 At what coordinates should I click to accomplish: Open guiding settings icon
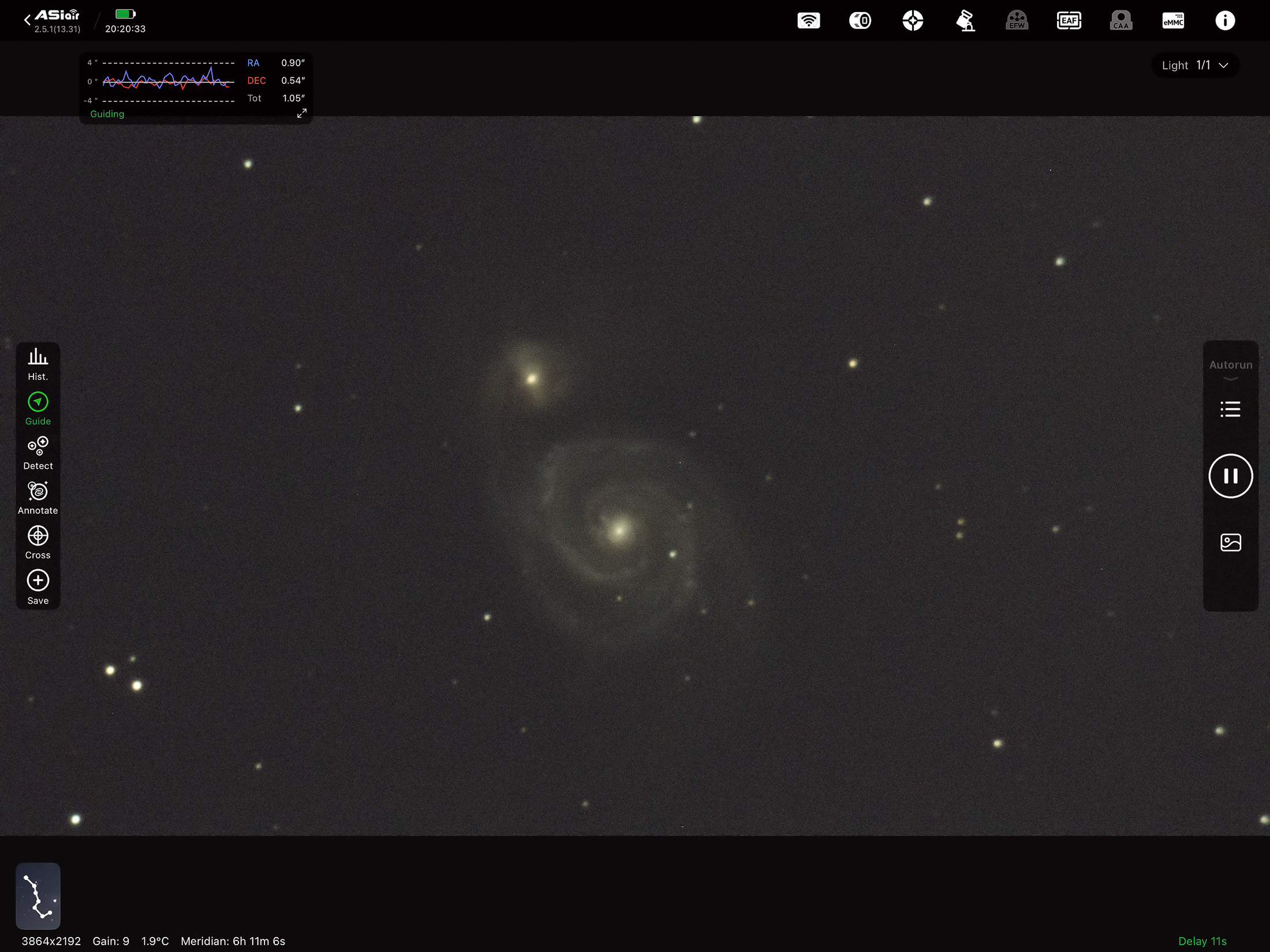[913, 21]
